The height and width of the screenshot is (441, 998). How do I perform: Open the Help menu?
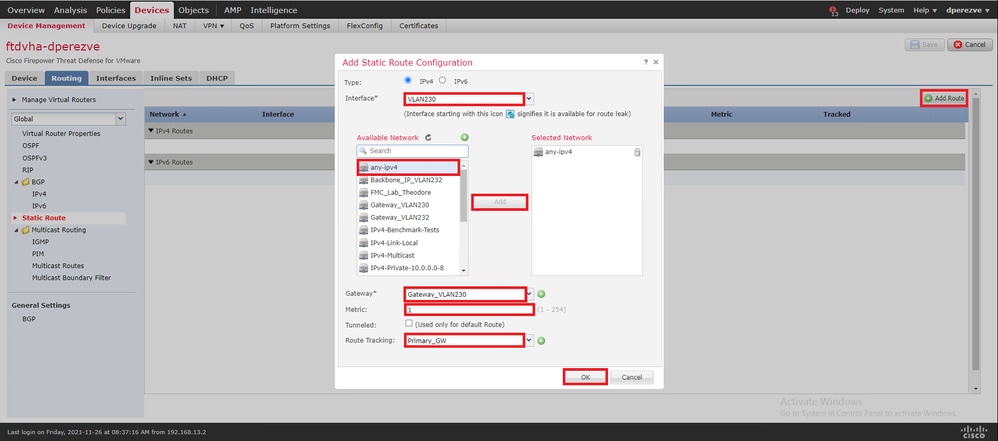tap(925, 11)
